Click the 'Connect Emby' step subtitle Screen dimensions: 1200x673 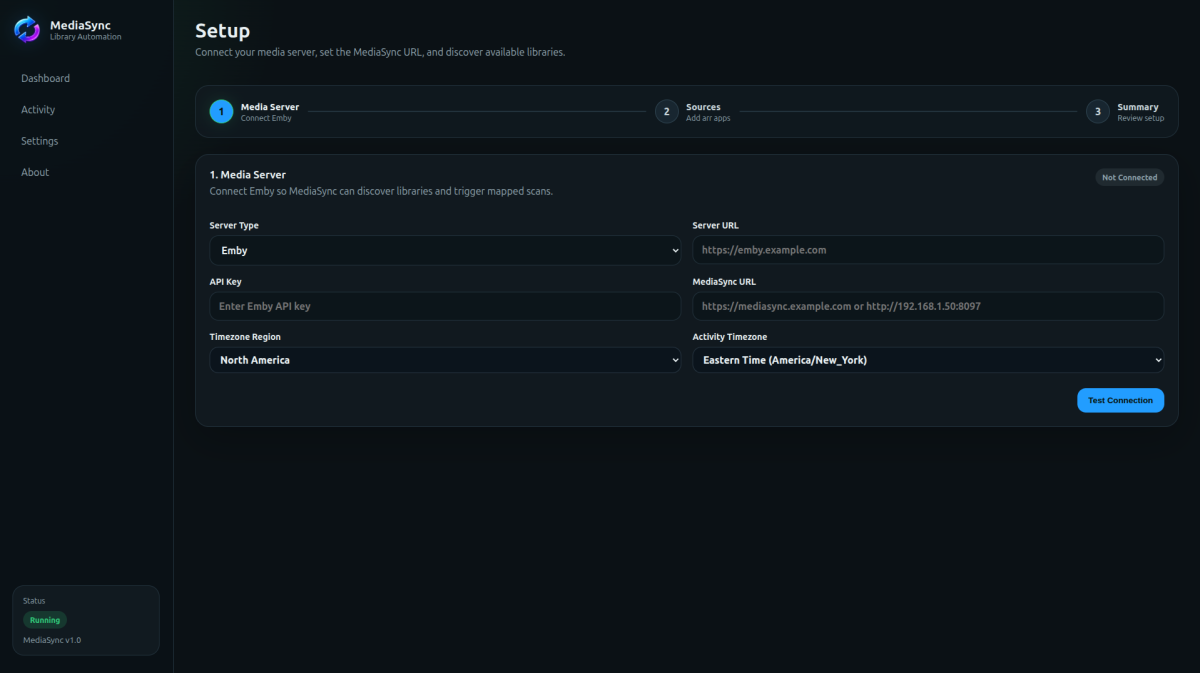(266, 118)
